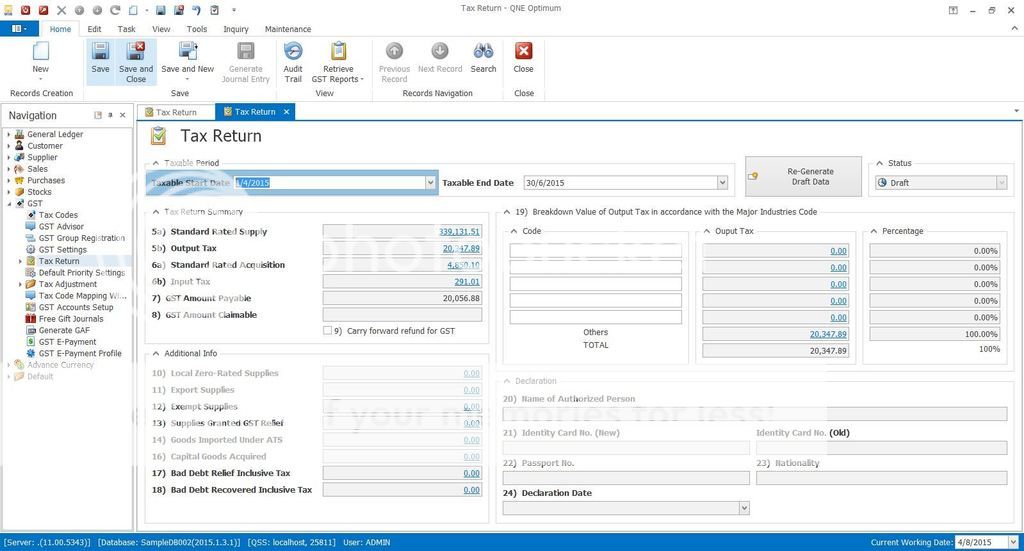Open the Declaration Date dropdown

[x=743, y=508]
